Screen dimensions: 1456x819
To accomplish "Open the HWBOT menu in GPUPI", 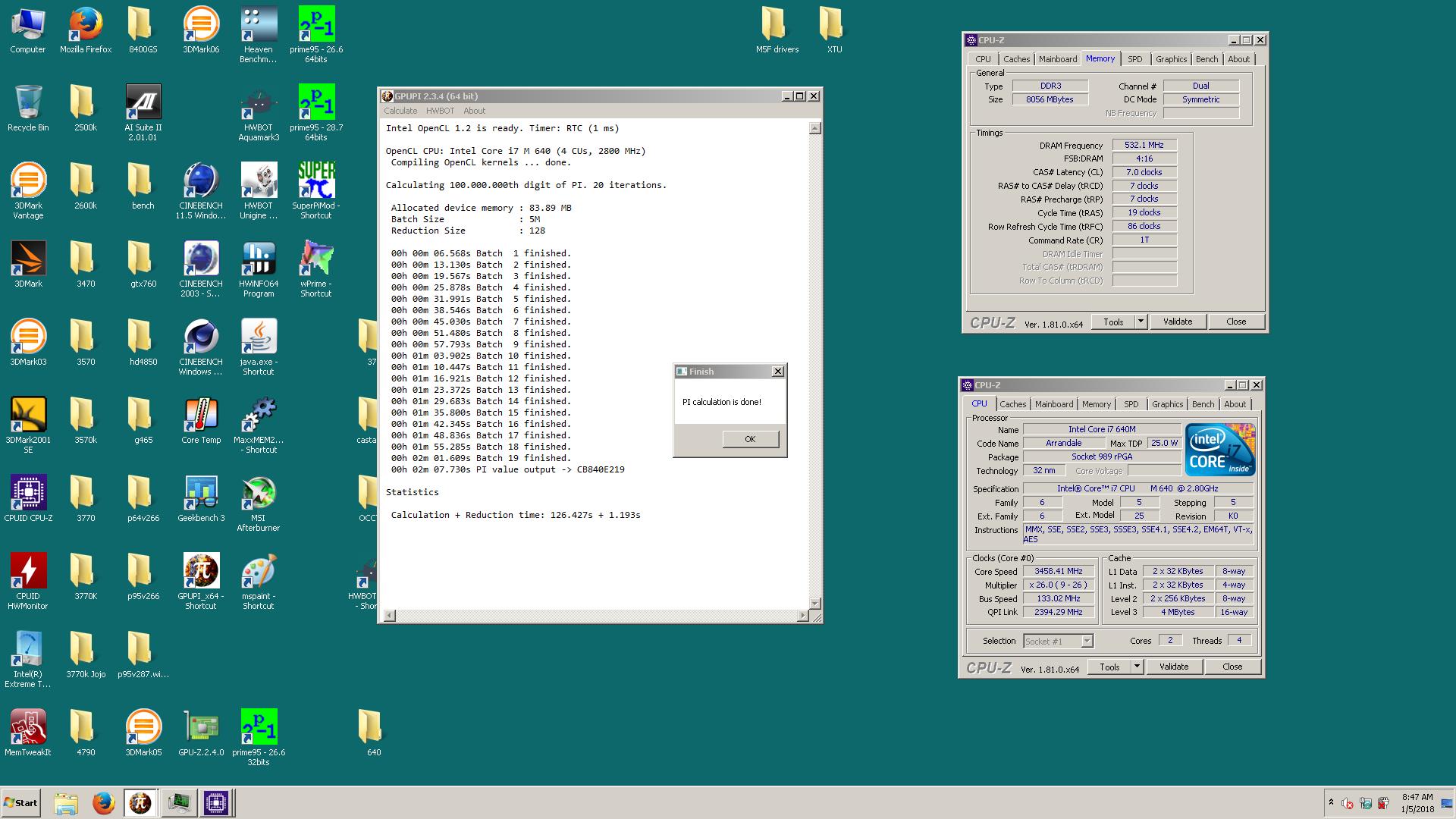I will click(x=440, y=111).
